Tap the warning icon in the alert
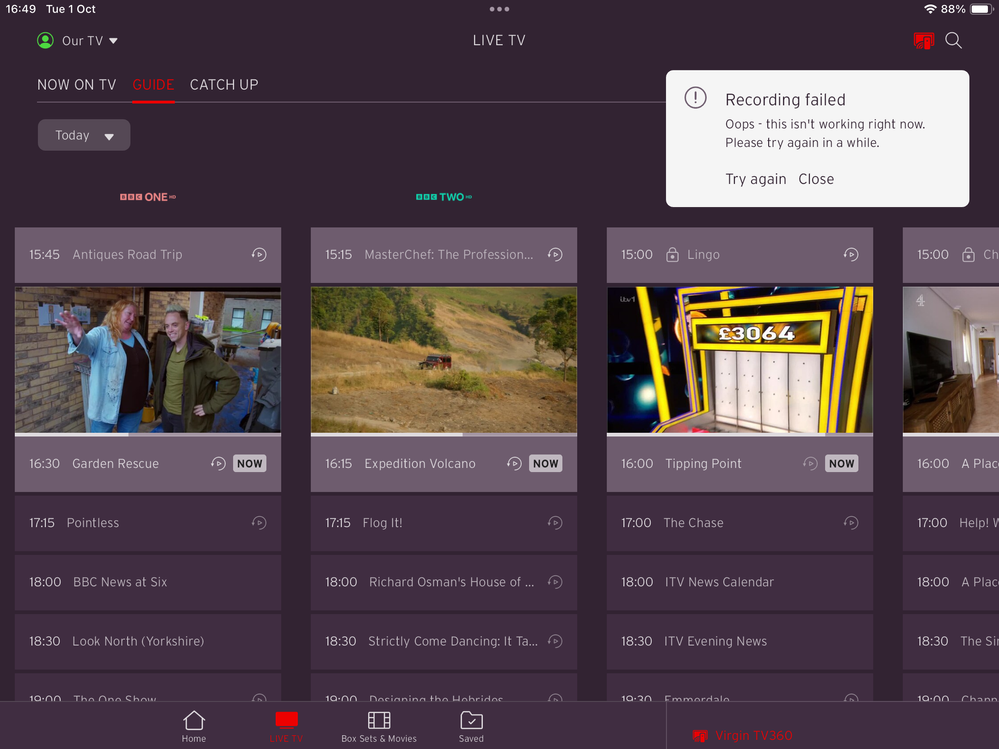 coord(695,98)
